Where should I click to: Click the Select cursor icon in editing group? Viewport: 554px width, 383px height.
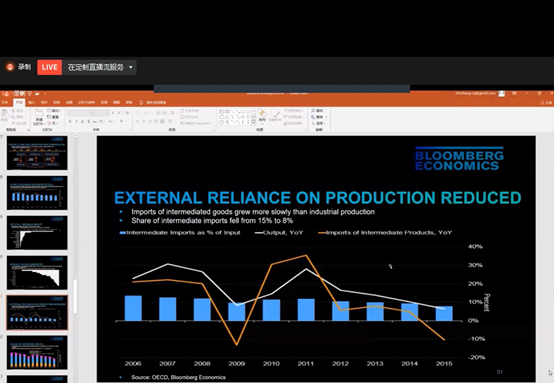point(313,123)
